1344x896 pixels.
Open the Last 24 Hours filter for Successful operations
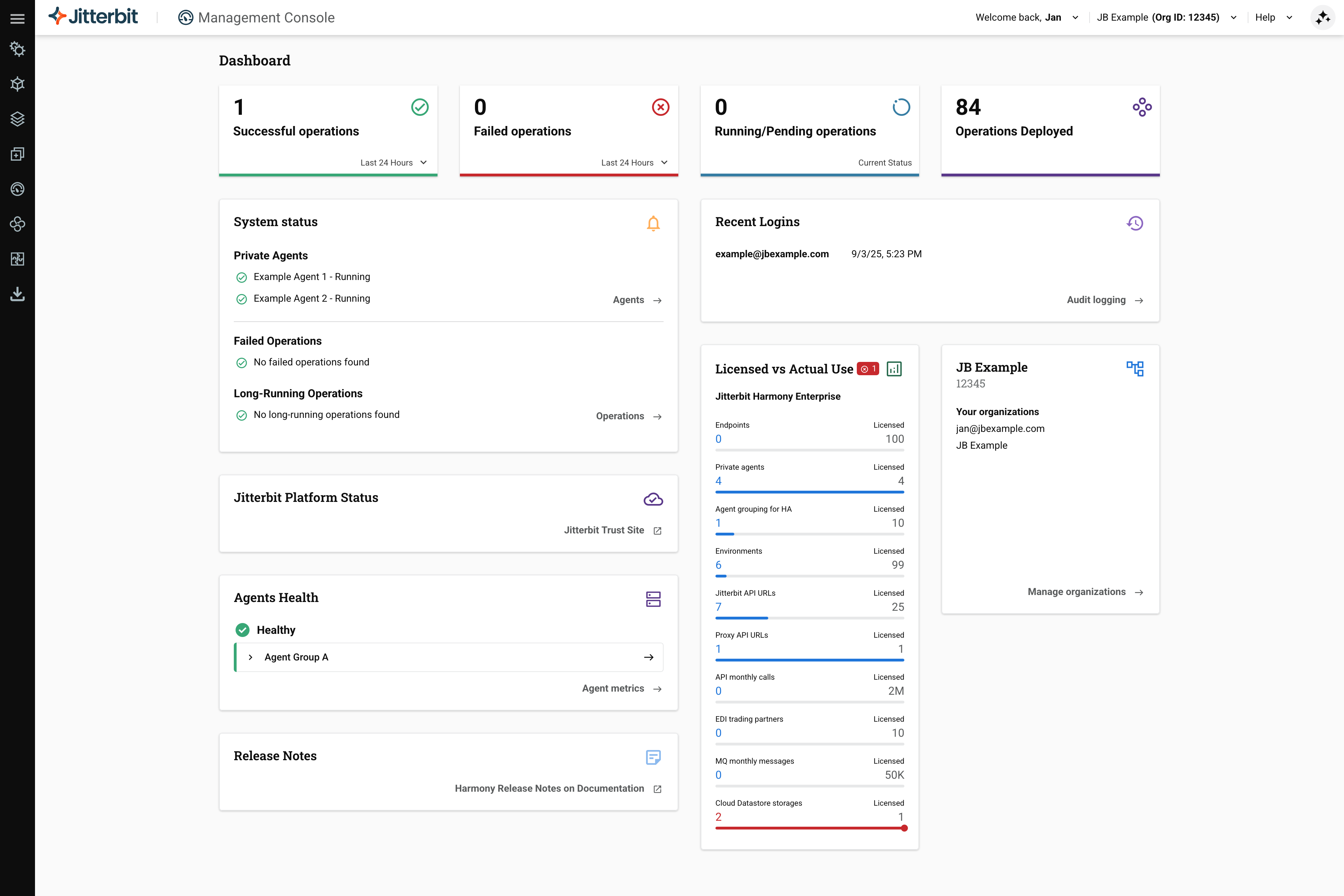[x=394, y=162]
